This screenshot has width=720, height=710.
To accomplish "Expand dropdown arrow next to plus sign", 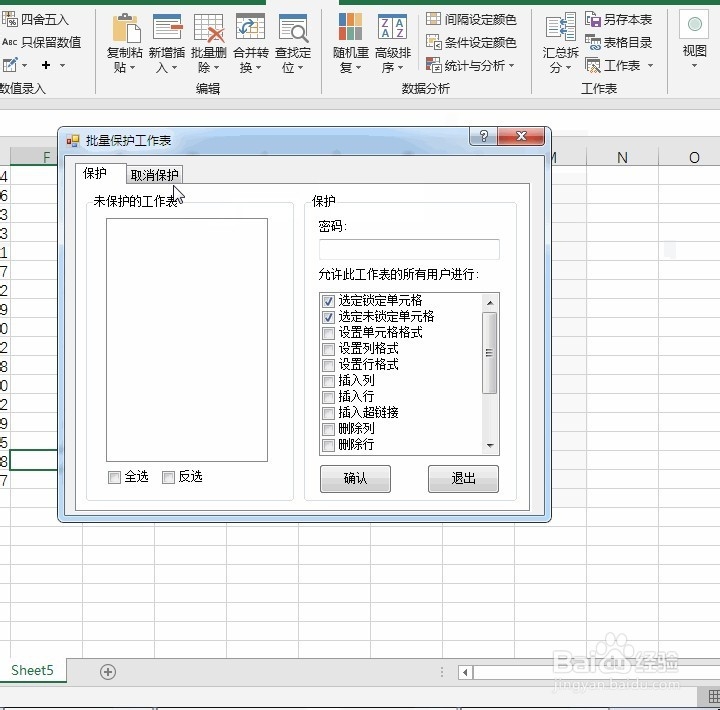I will (x=62, y=65).
